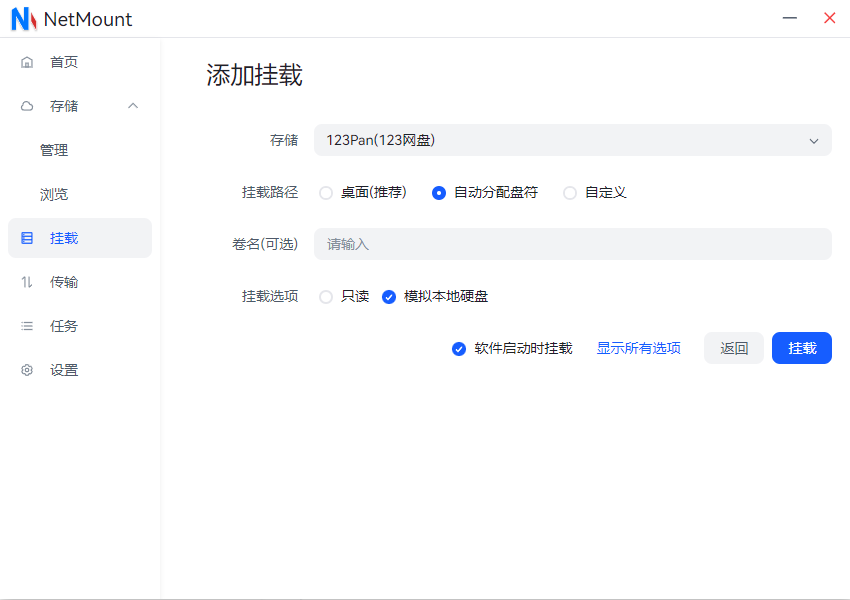Open 浏览 in the sidebar
850x600 pixels.
54,194
